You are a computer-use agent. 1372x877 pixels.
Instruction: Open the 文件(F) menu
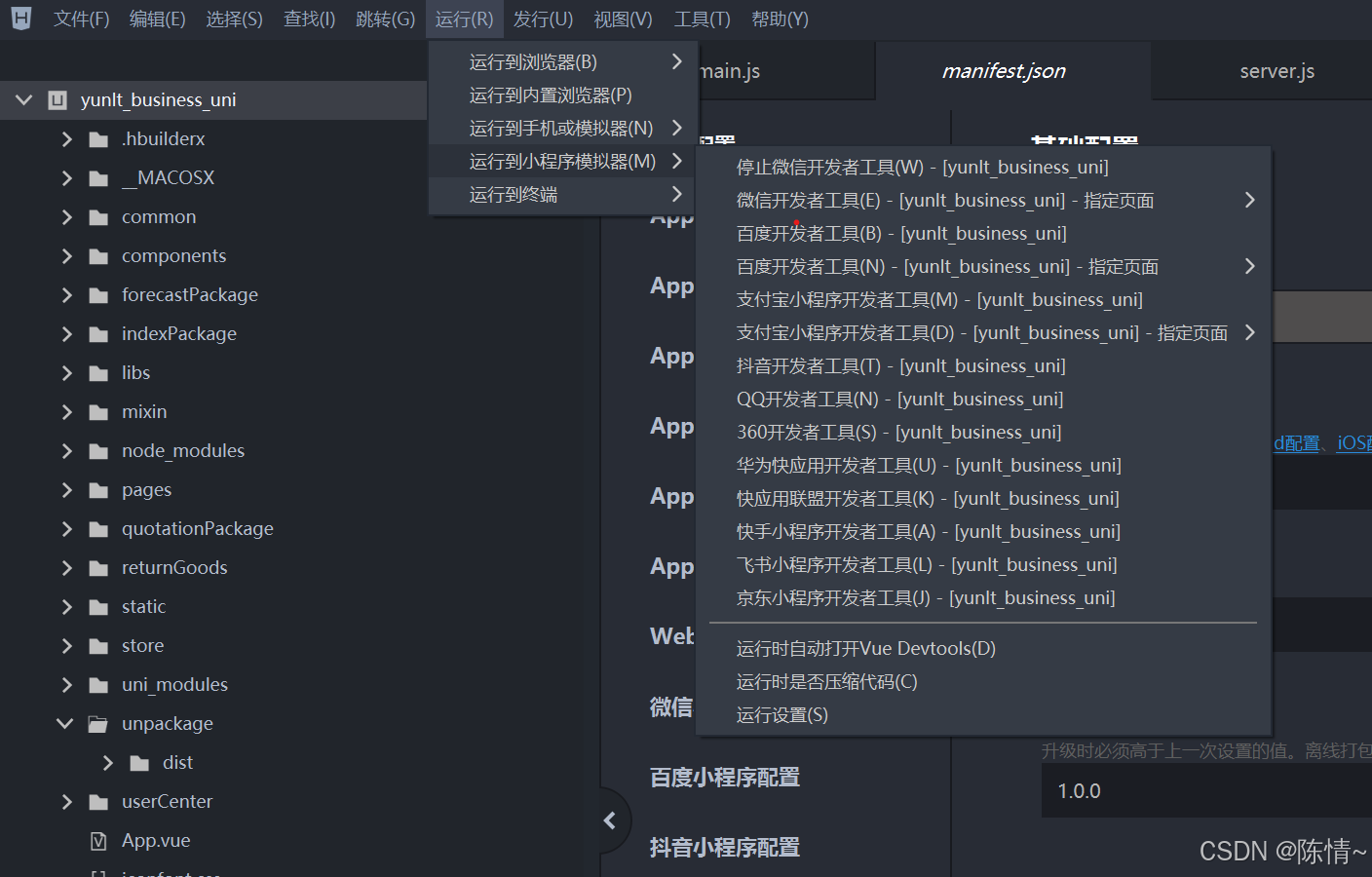(x=81, y=19)
